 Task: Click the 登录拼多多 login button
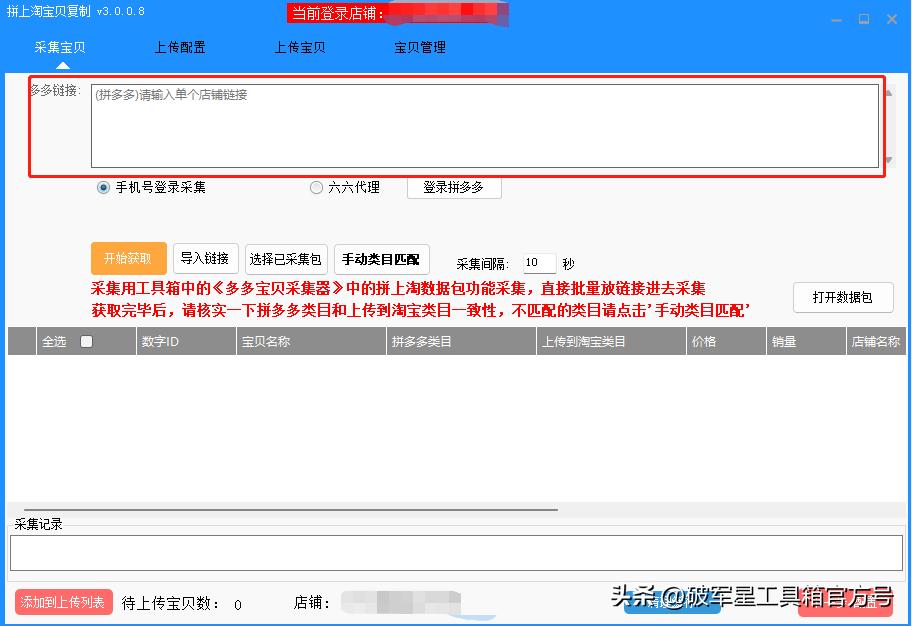click(454, 187)
